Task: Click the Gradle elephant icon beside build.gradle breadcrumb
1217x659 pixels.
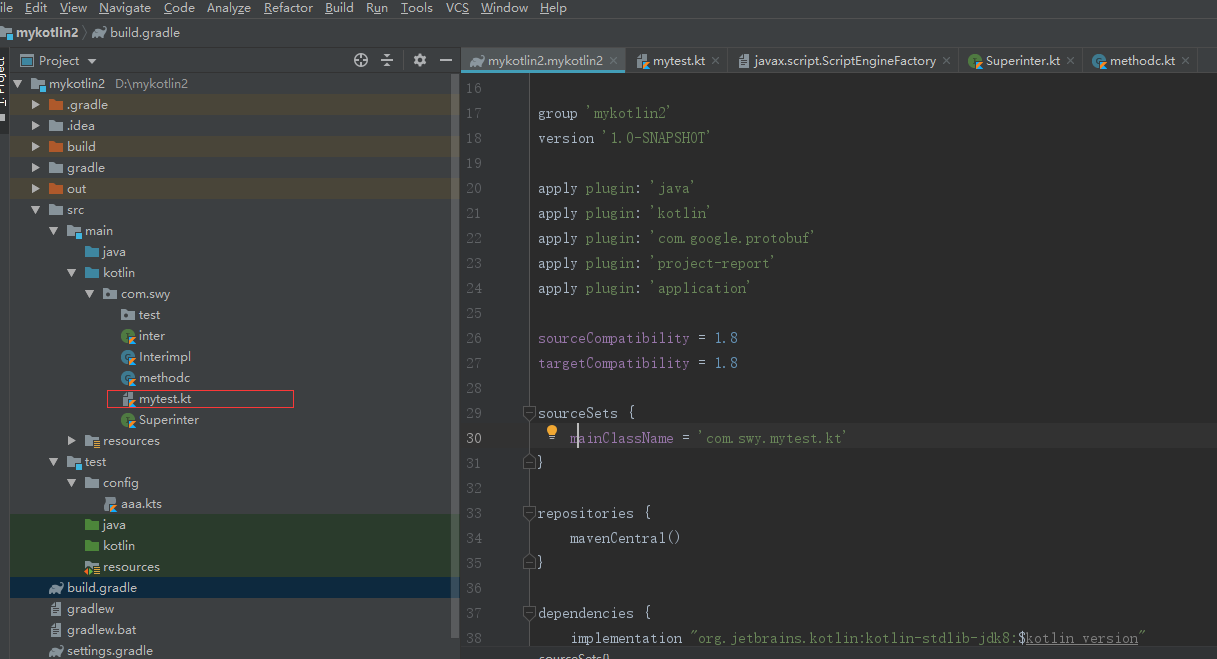Action: coord(99,31)
